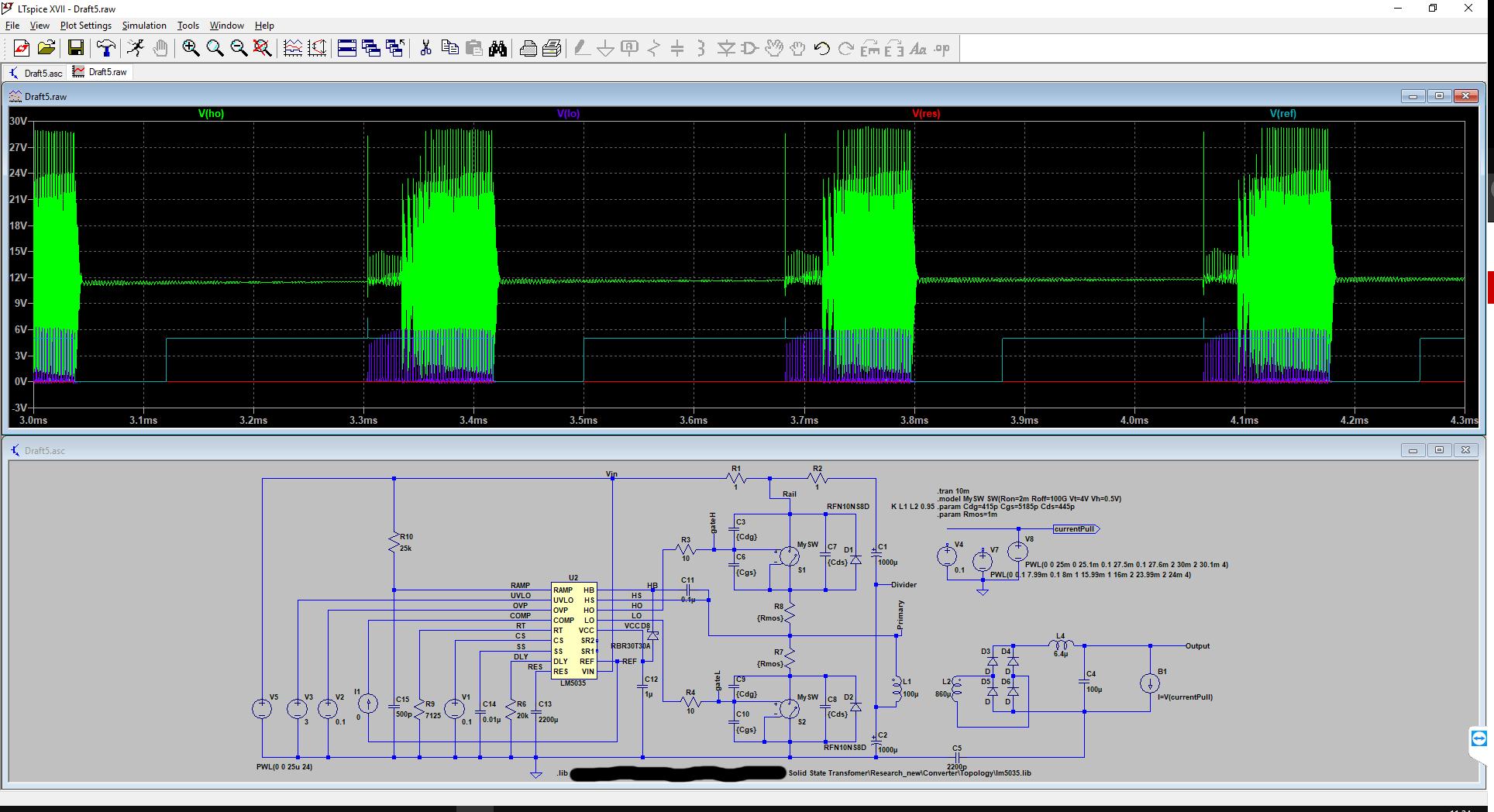This screenshot has width=1494, height=812.
Task: Place an inductor component
Action: pos(701,48)
